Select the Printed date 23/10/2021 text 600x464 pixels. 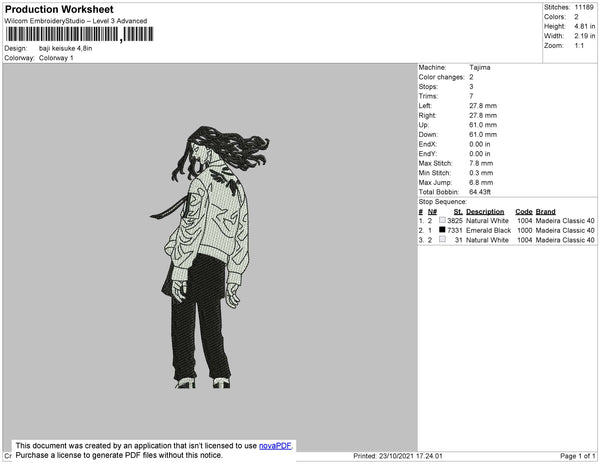pyautogui.click(x=398, y=456)
